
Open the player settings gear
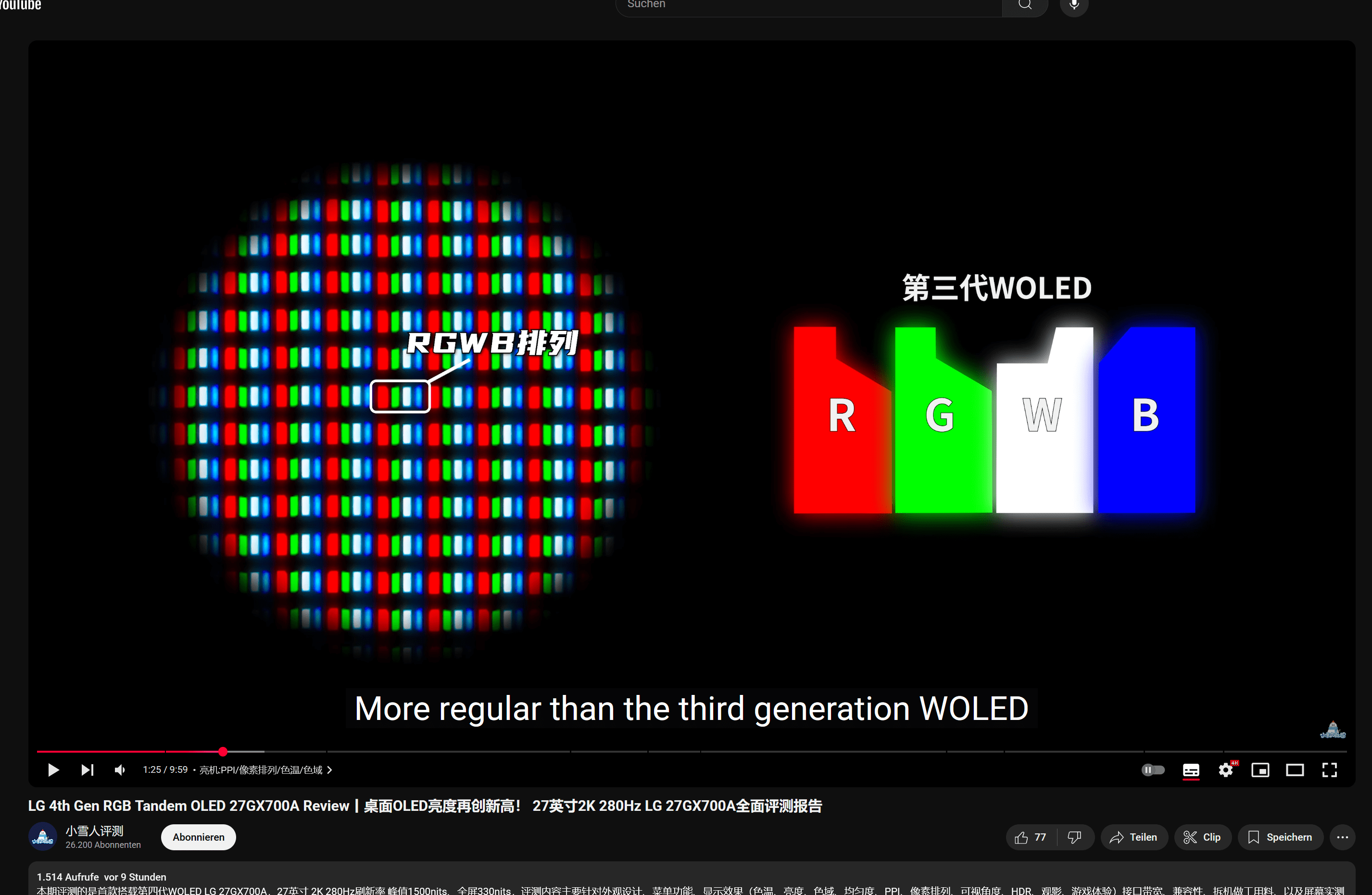tap(1226, 770)
